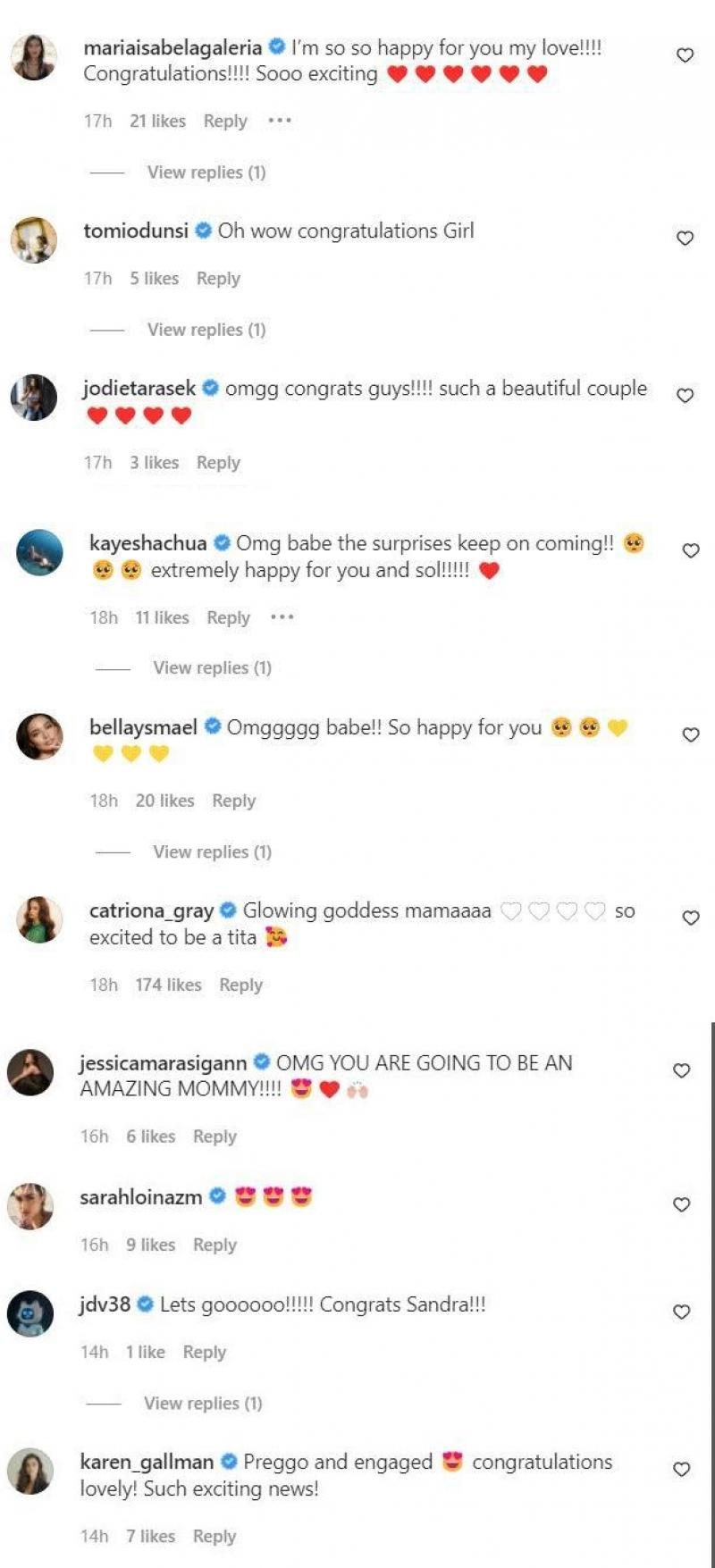
Task: Click the verified badge next to tomiodunsi
Action: point(203,231)
